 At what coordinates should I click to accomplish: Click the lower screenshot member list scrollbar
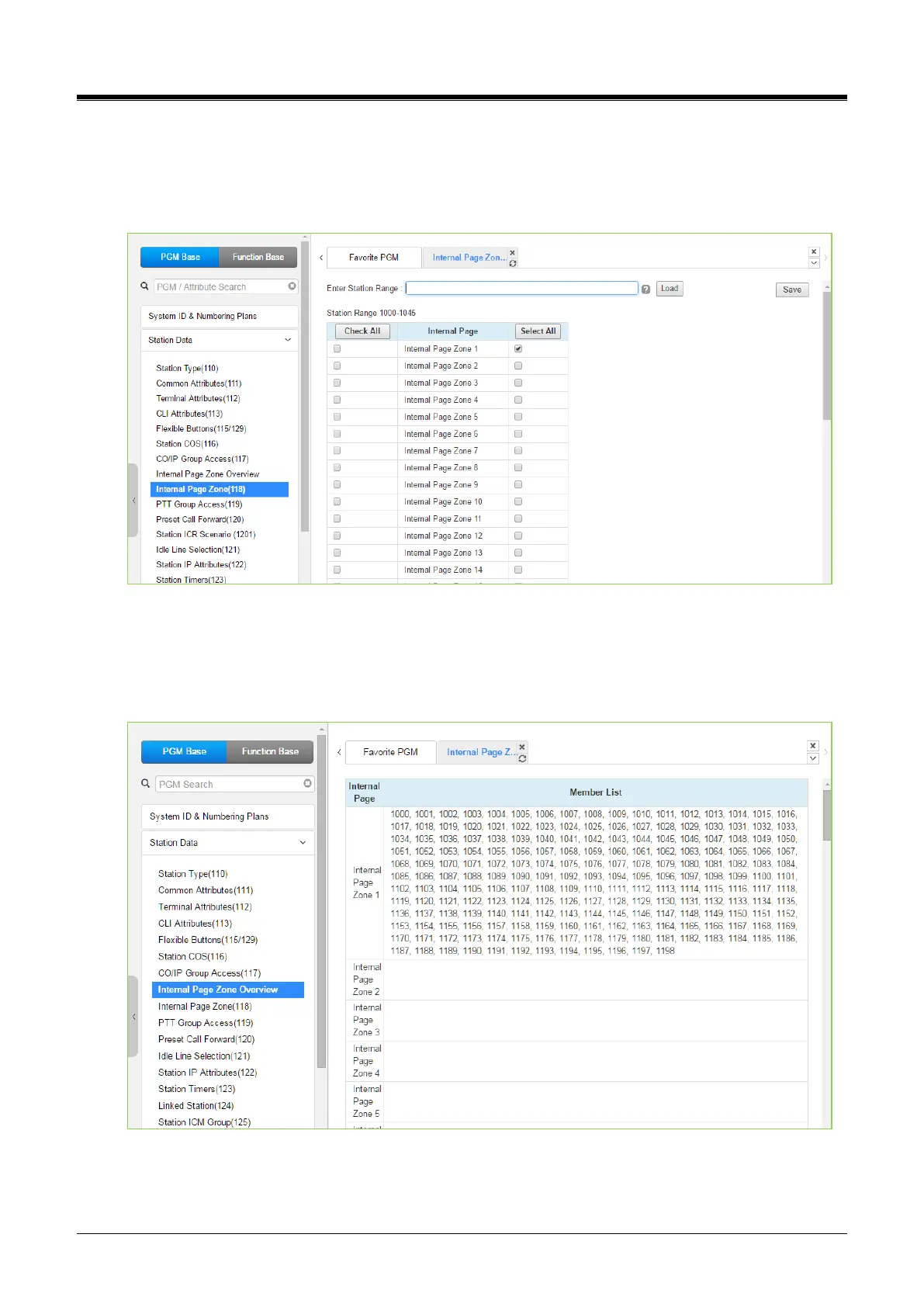(827, 815)
